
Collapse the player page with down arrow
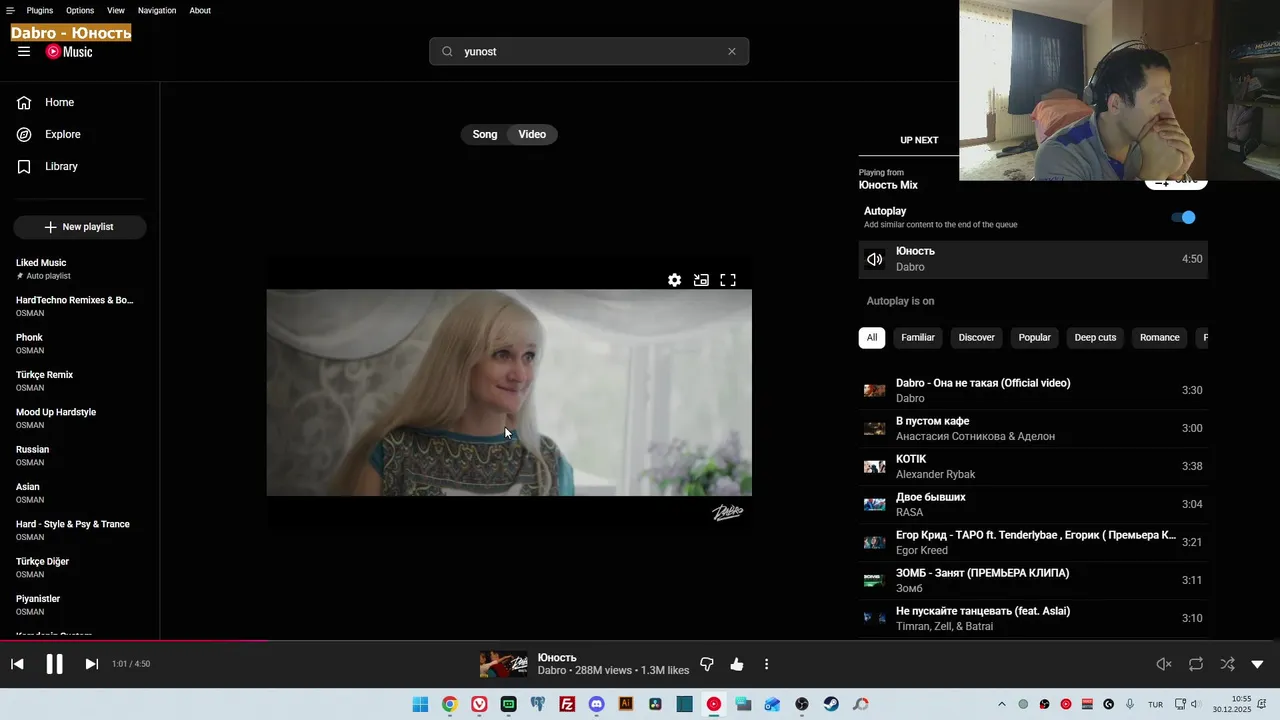click(x=1257, y=664)
